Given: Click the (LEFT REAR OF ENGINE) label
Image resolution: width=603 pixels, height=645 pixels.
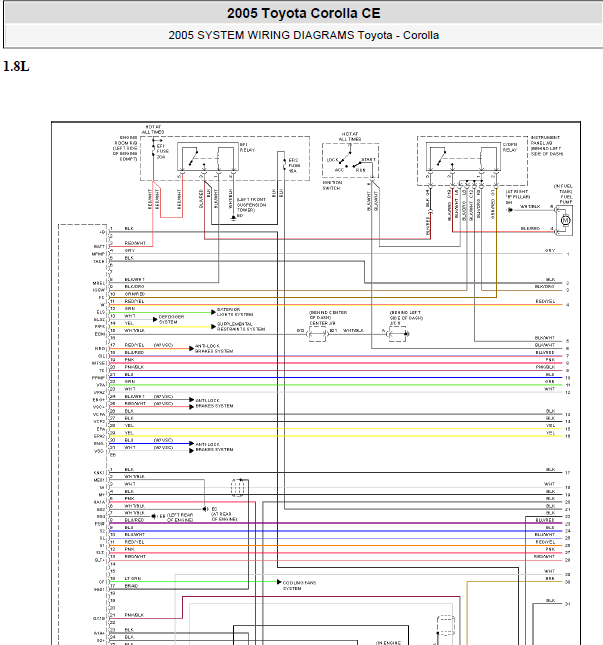Looking at the screenshot, I should pyautogui.click(x=180, y=517).
